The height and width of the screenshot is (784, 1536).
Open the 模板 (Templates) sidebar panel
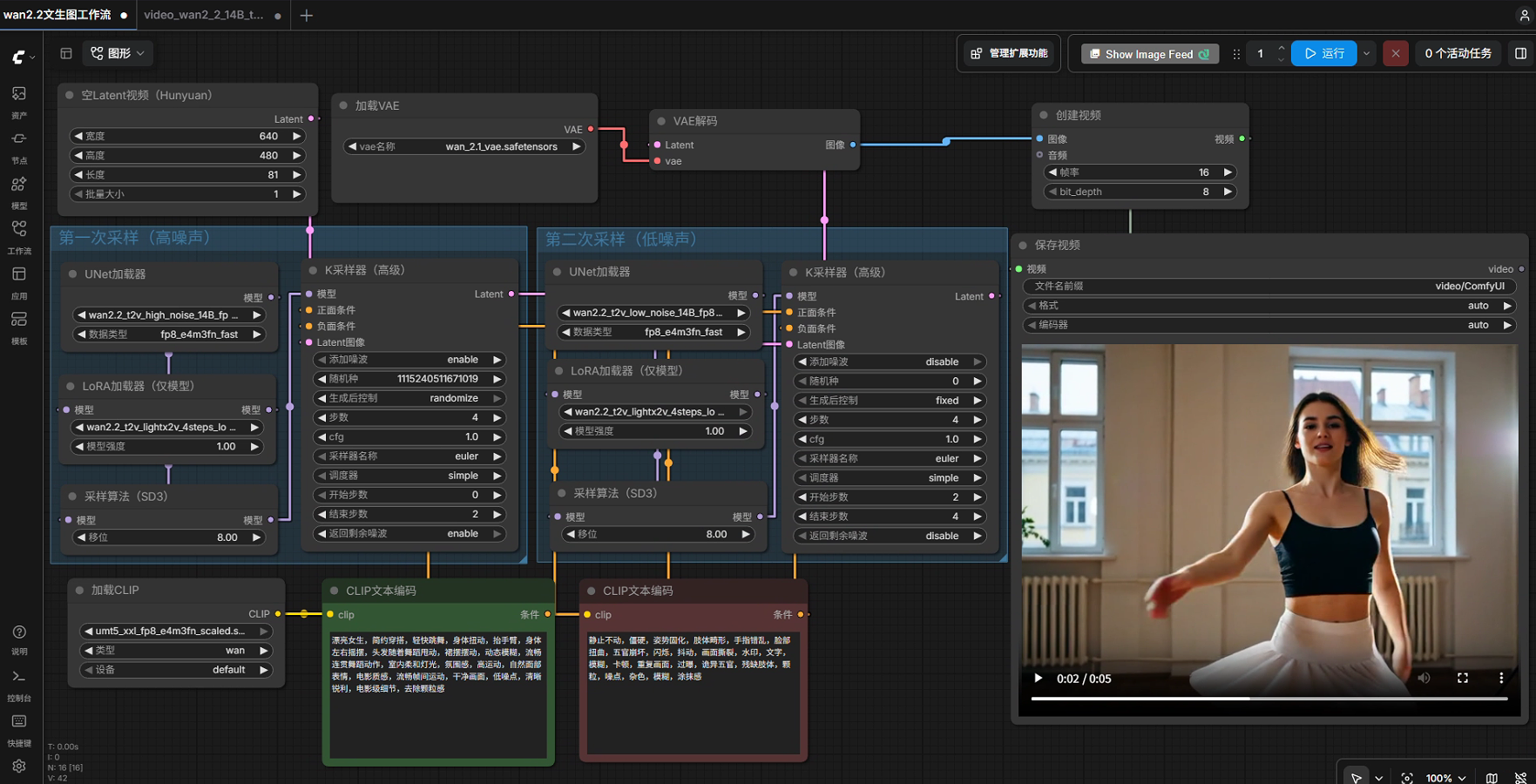point(19,328)
